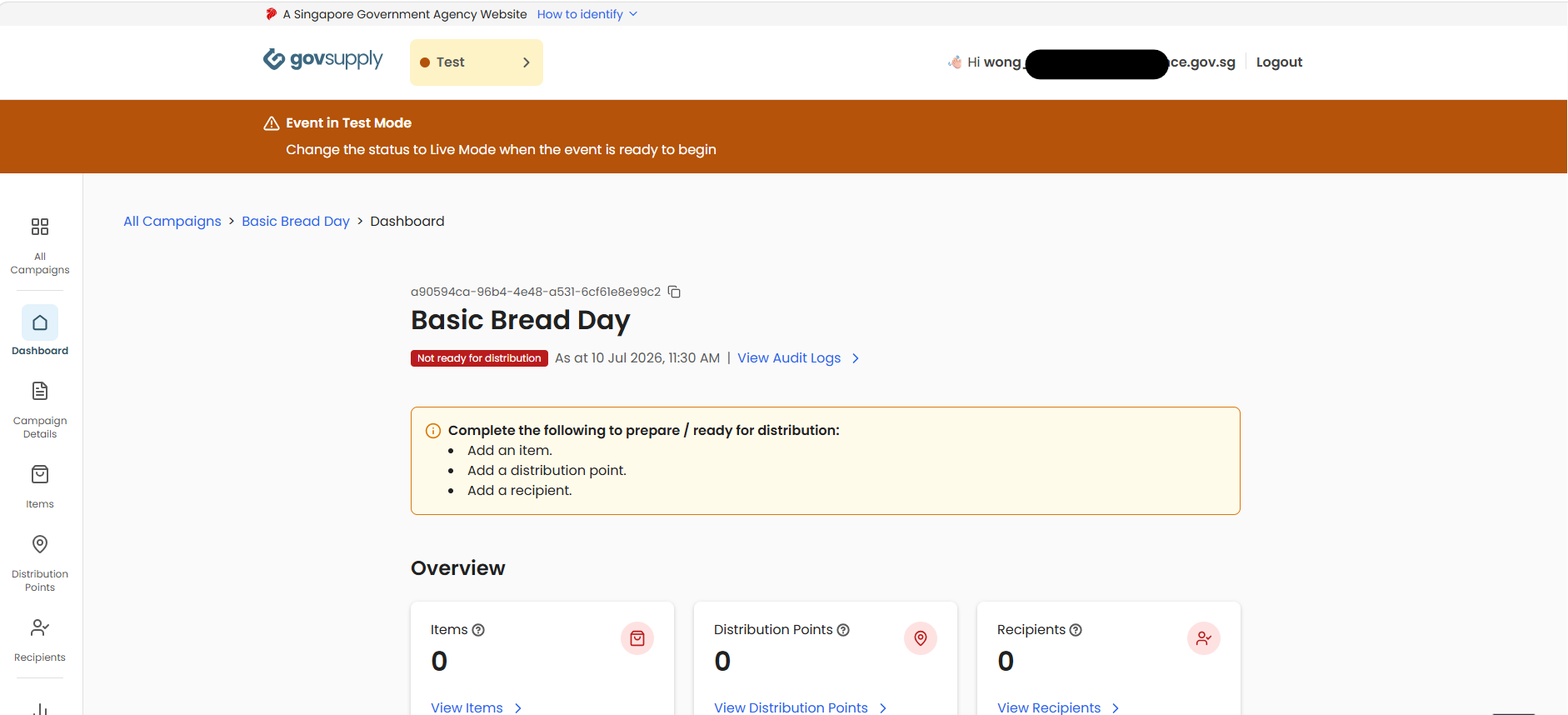Click the red bag icon on Items card
The width and height of the screenshot is (1568, 715).
637,638
